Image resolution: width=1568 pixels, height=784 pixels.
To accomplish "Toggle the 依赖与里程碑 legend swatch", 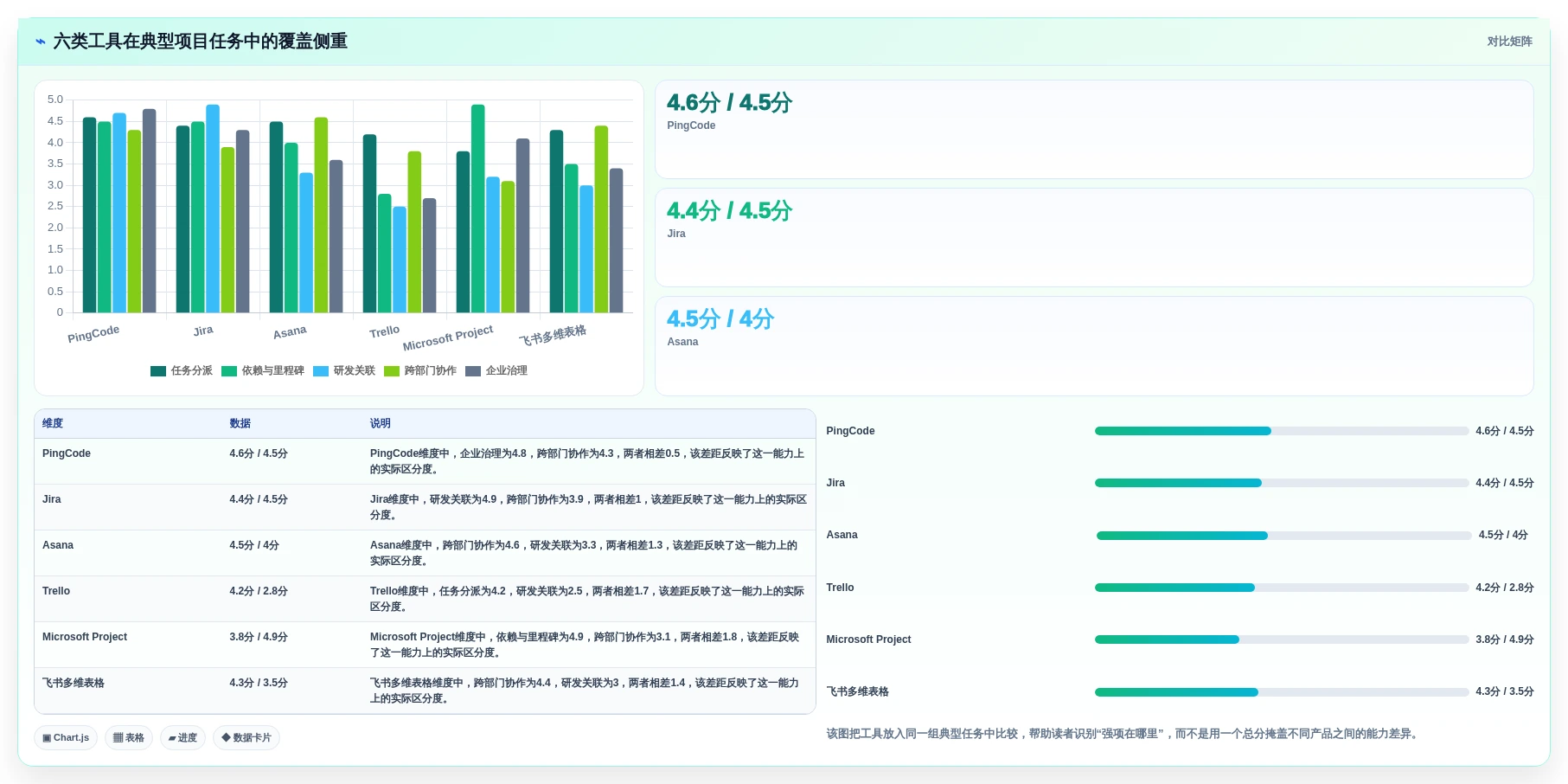I will [x=229, y=371].
